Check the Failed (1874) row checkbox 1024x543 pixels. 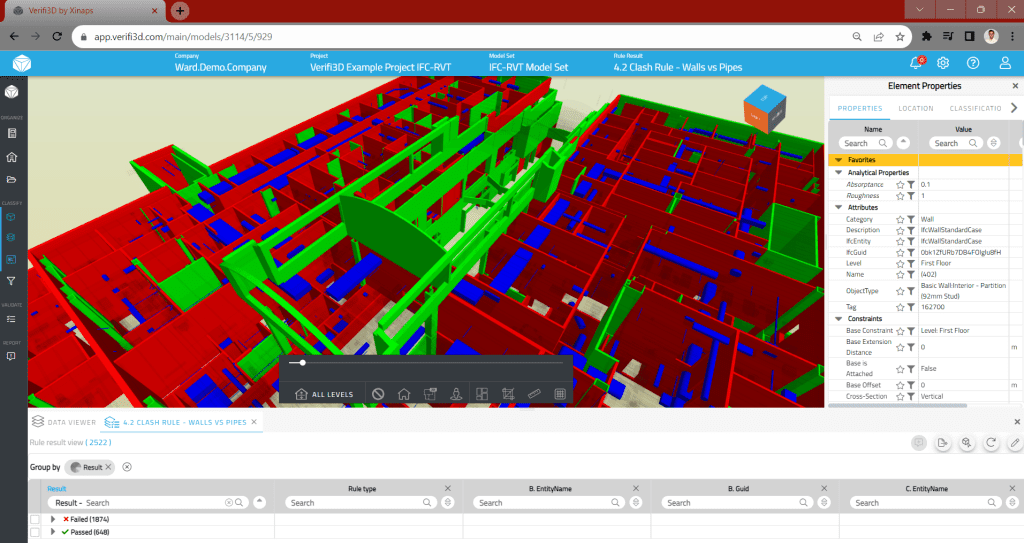click(x=35, y=519)
